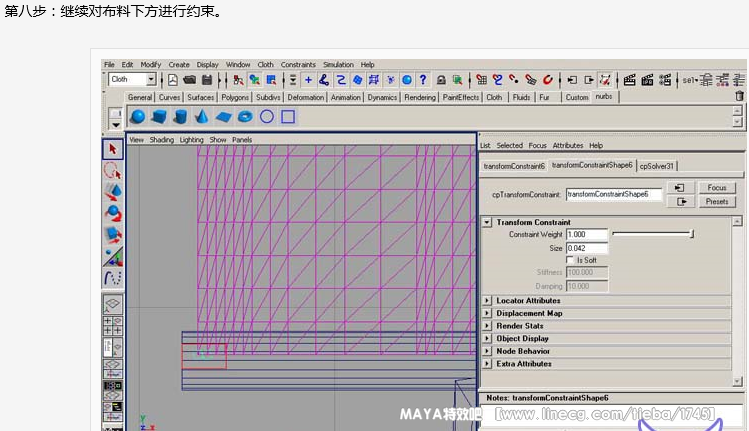Click the torus shelf icon
The width and height of the screenshot is (749, 431).
[245, 117]
